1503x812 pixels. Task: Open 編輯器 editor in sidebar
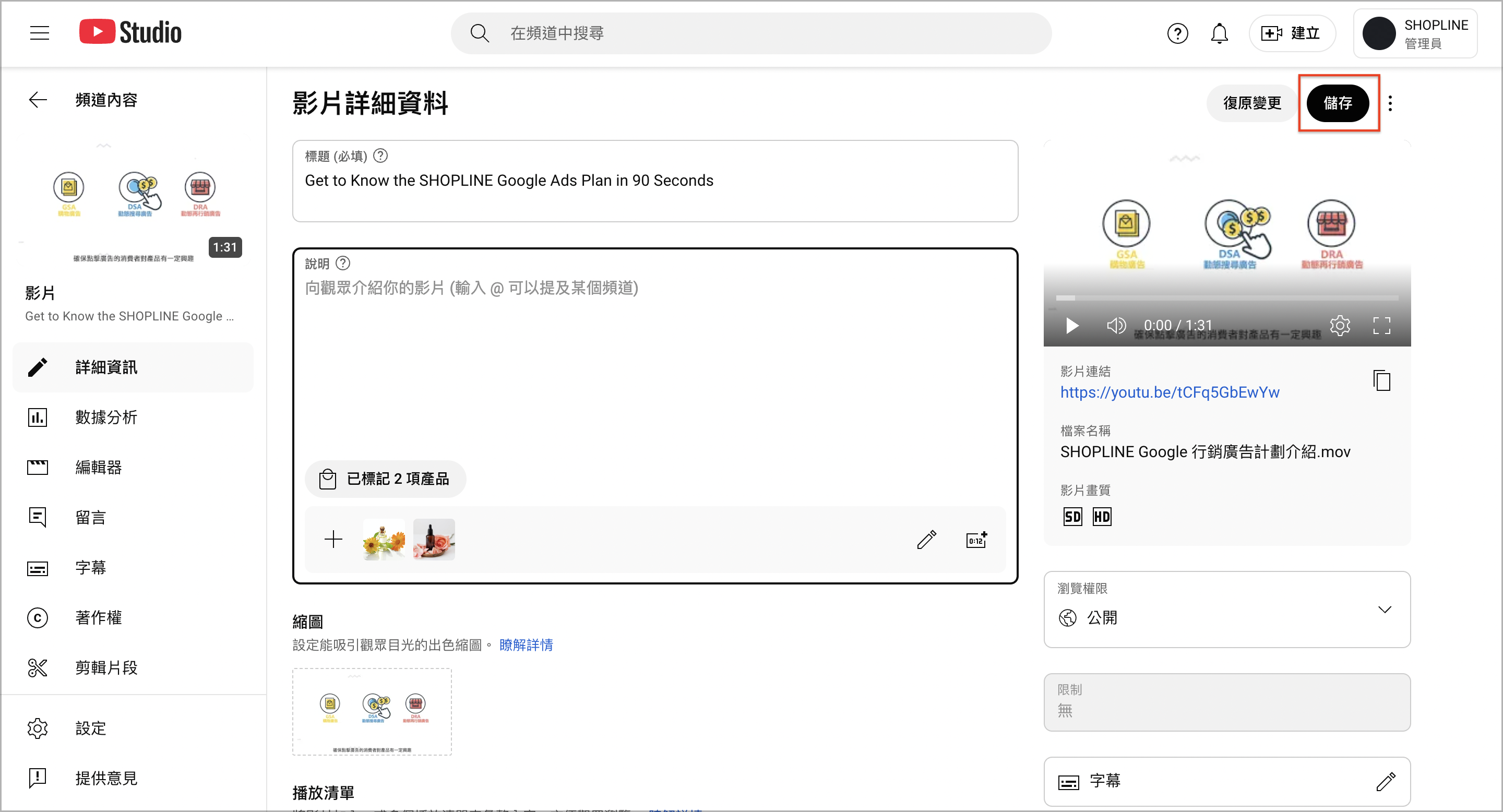133,467
